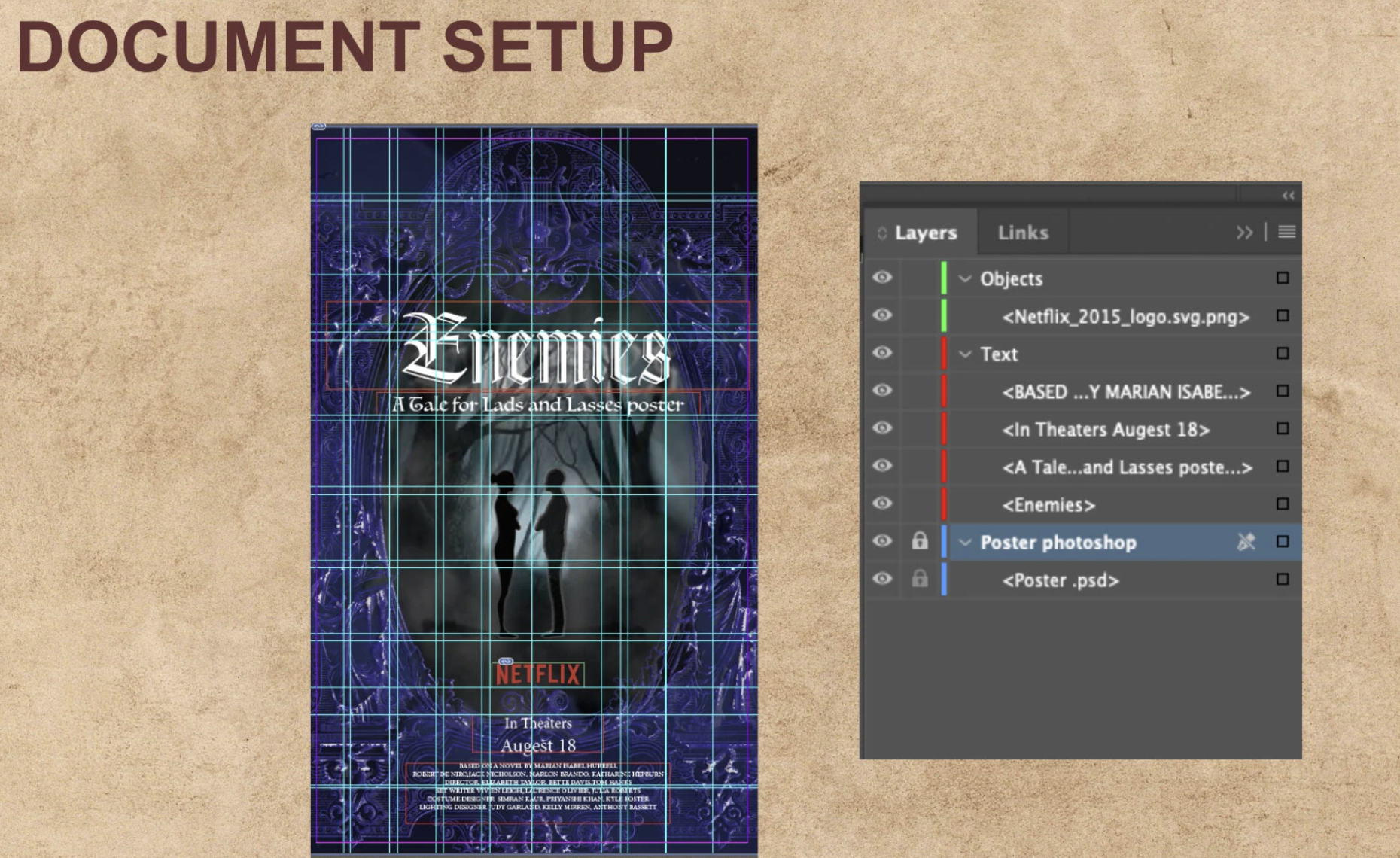Click the crossed-out pen icon on Poster photoshop
Screen dimensions: 1400x858
[1246, 542]
